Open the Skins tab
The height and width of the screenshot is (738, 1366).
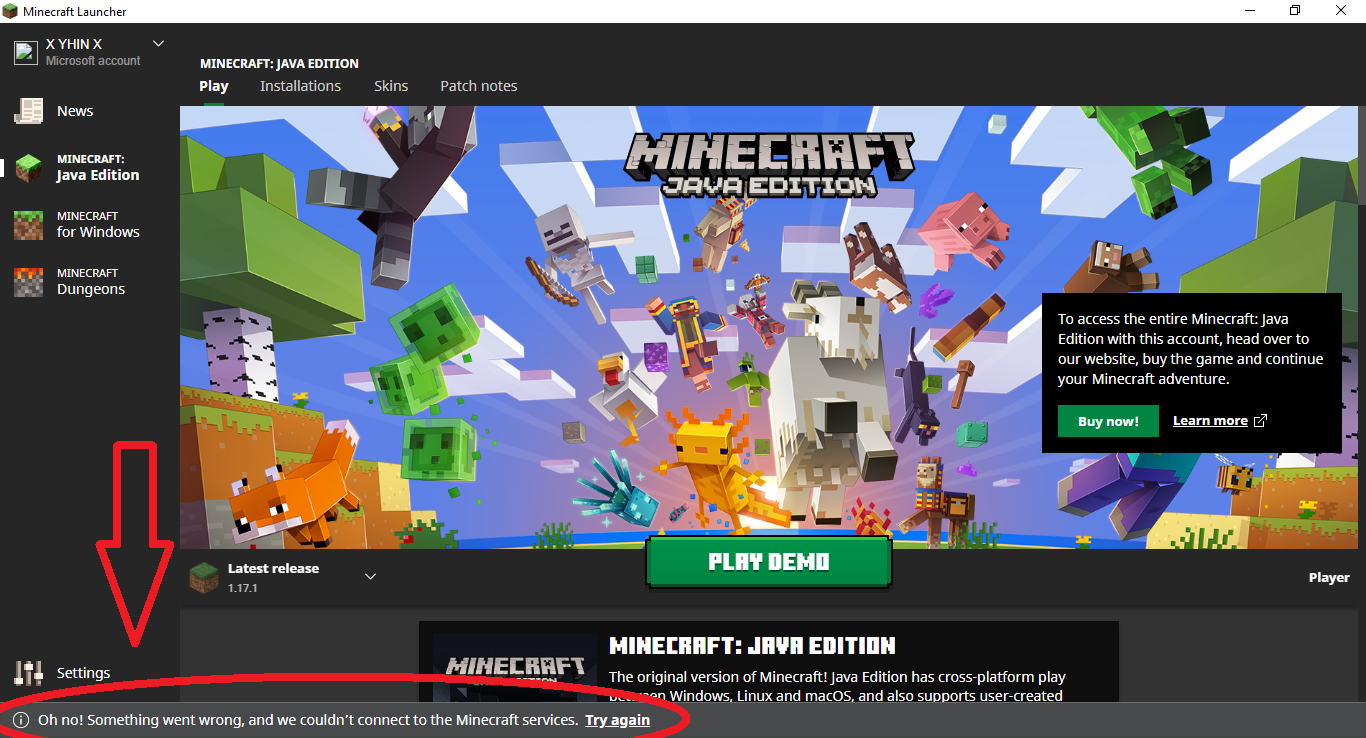coord(391,86)
